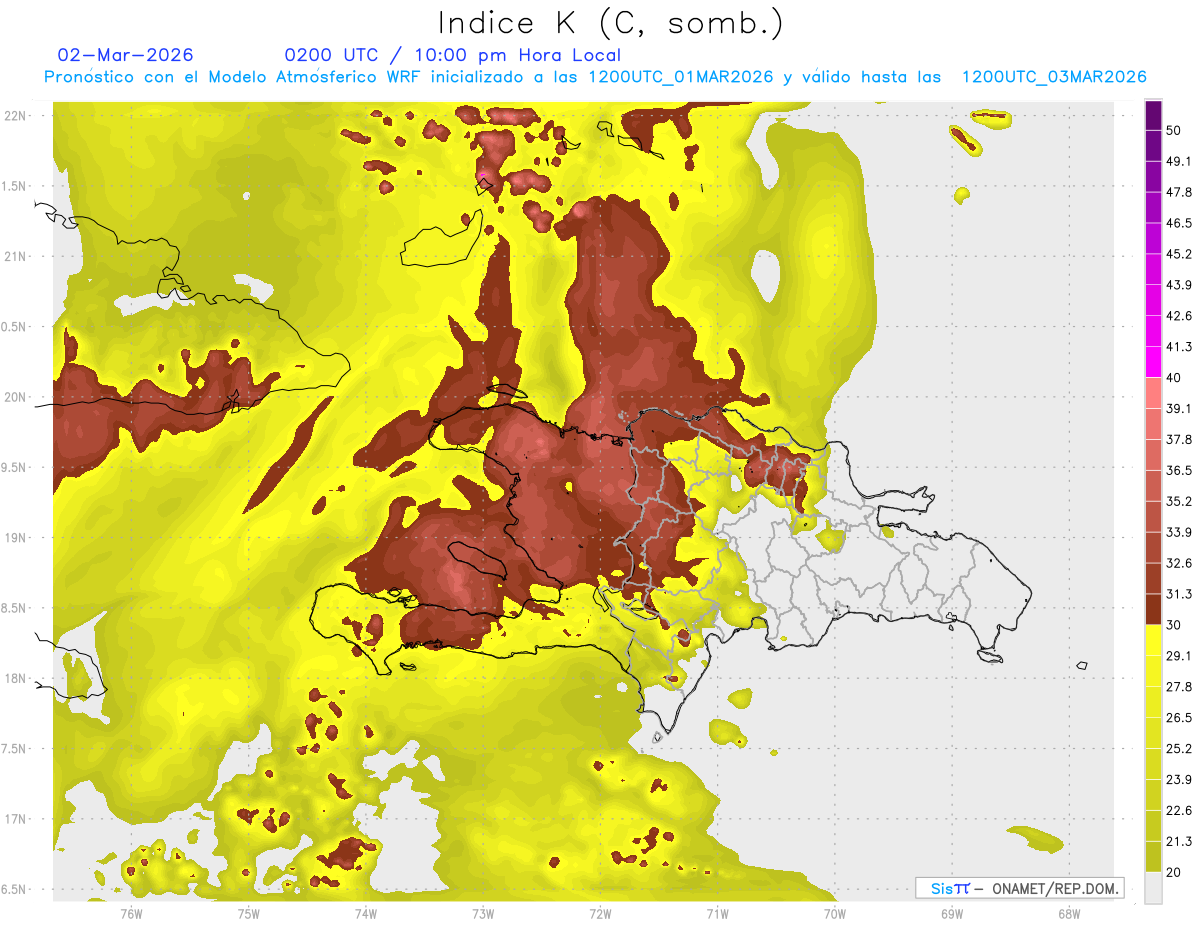
Task: Click the "22N" latitude label
Action: [15, 115]
